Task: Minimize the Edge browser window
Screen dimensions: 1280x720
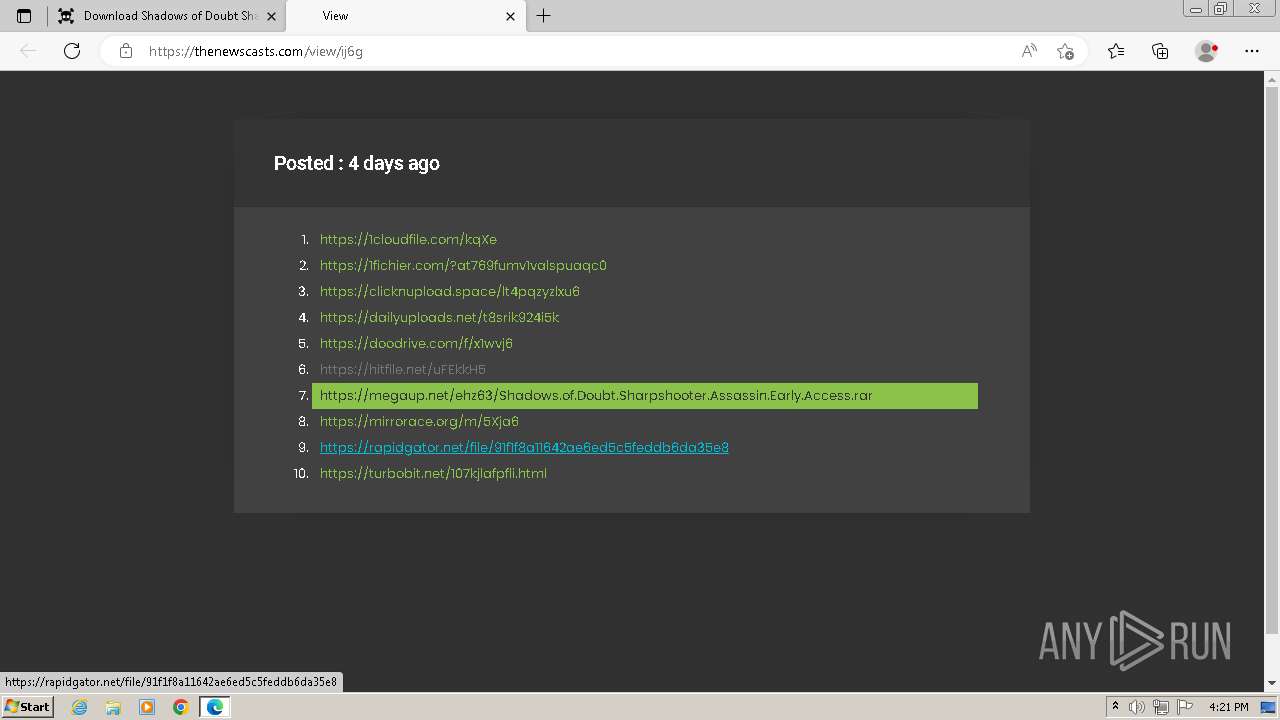Action: [x=1195, y=9]
